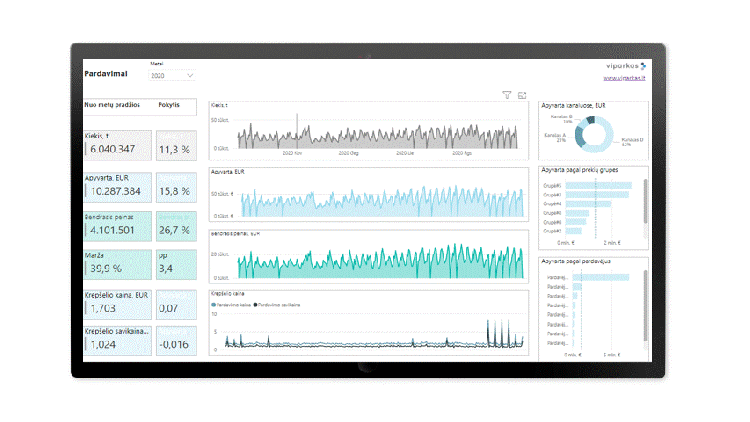Click the 26,7 % change card
750x422 pixels.
tap(177, 225)
